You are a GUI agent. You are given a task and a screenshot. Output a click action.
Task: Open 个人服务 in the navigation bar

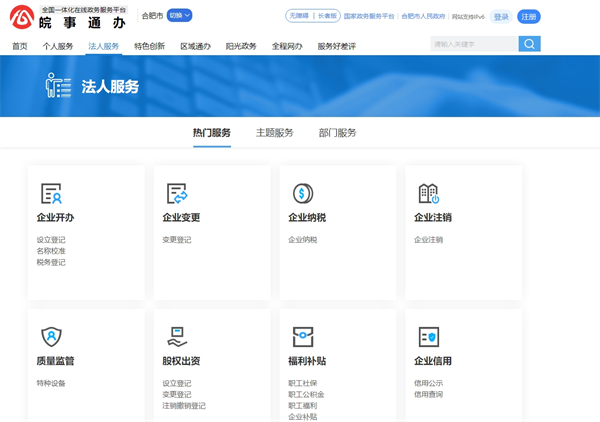(x=58, y=47)
